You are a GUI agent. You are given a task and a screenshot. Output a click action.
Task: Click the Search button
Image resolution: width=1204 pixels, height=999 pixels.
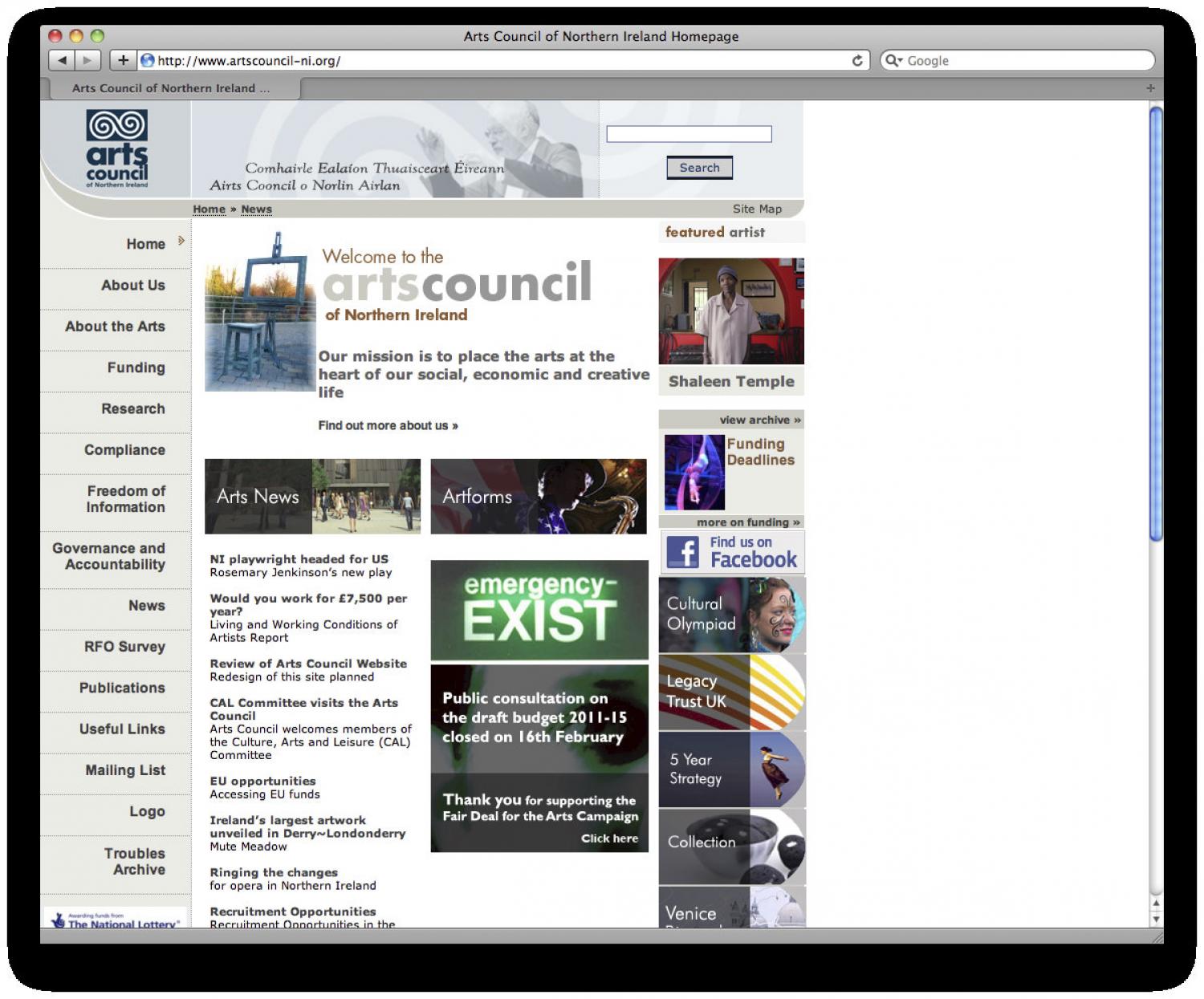pos(699,168)
